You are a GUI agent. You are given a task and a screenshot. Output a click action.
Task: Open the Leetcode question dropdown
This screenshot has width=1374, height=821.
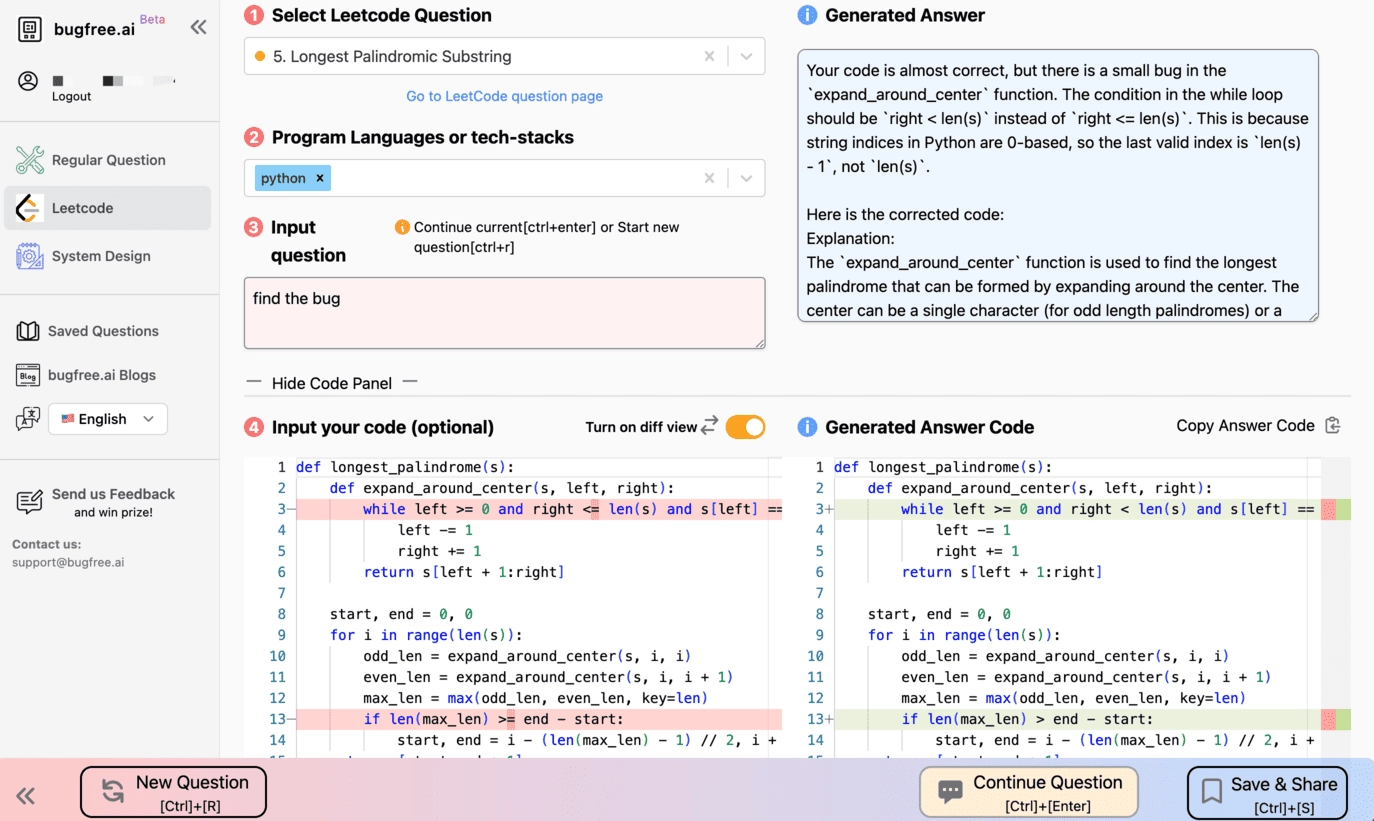pyautogui.click(x=746, y=57)
